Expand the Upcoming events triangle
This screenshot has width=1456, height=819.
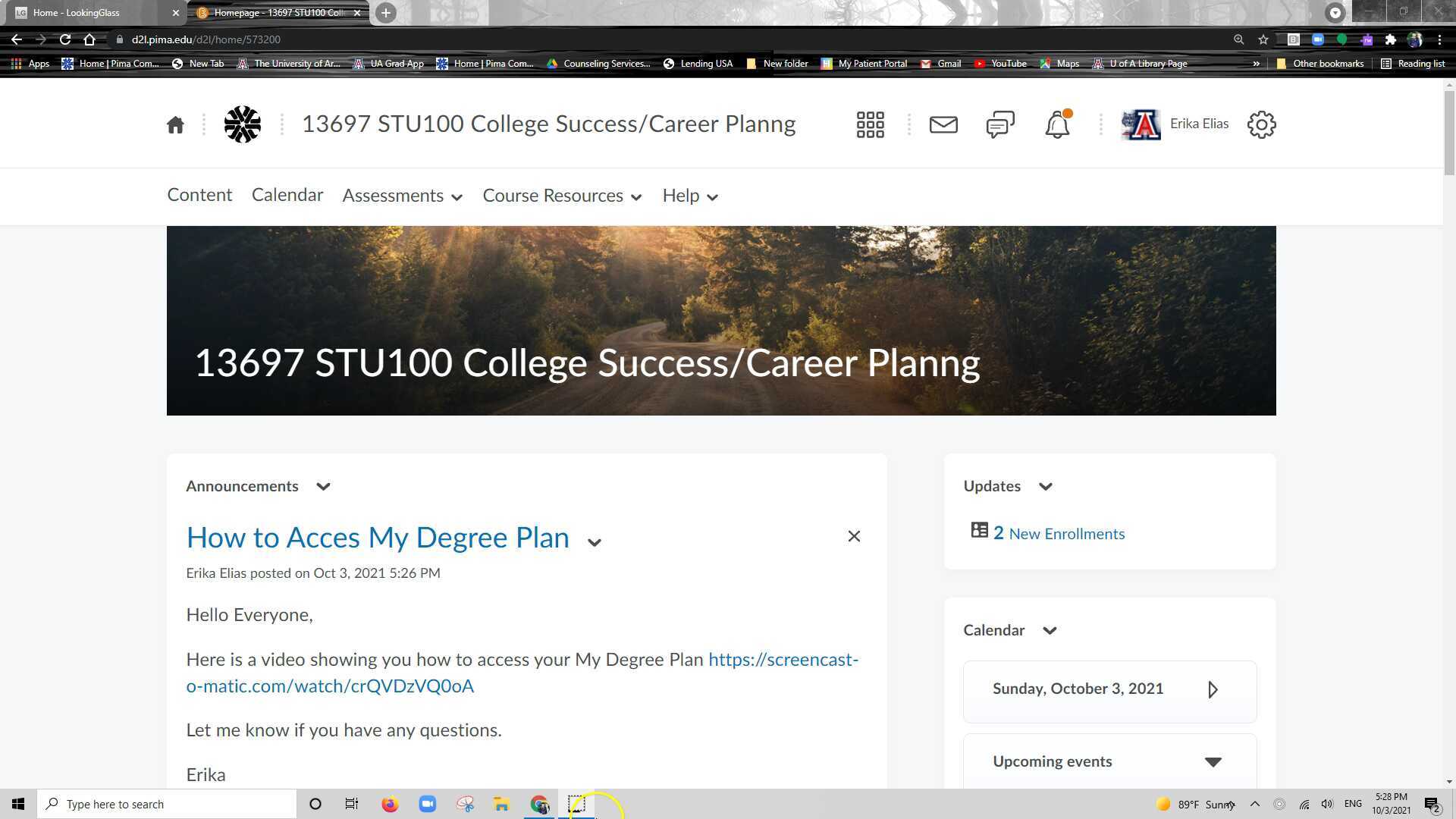1213,761
